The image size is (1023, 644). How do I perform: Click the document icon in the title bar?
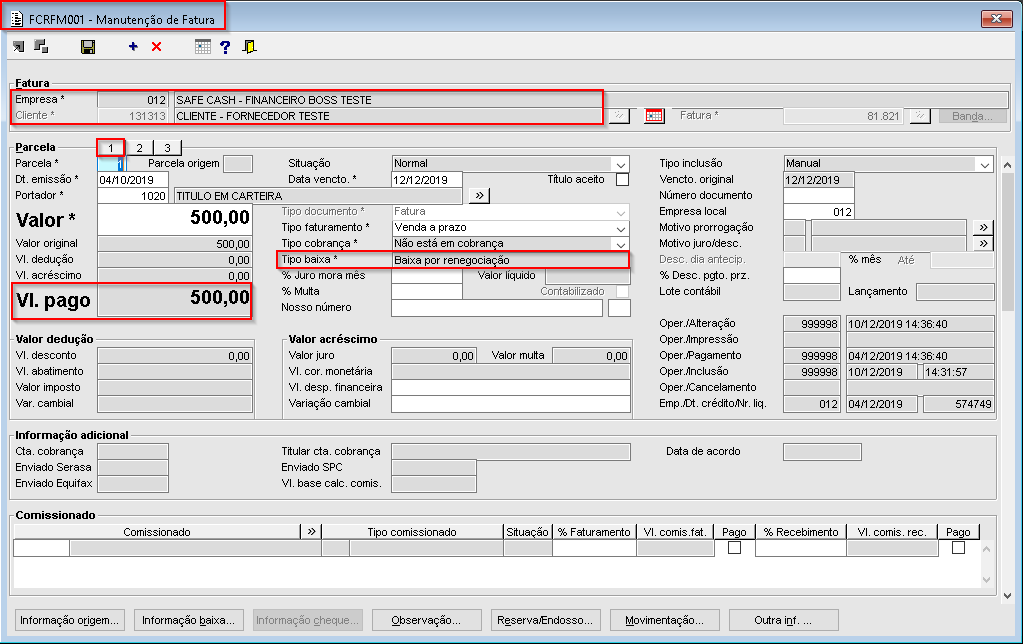tap(17, 19)
